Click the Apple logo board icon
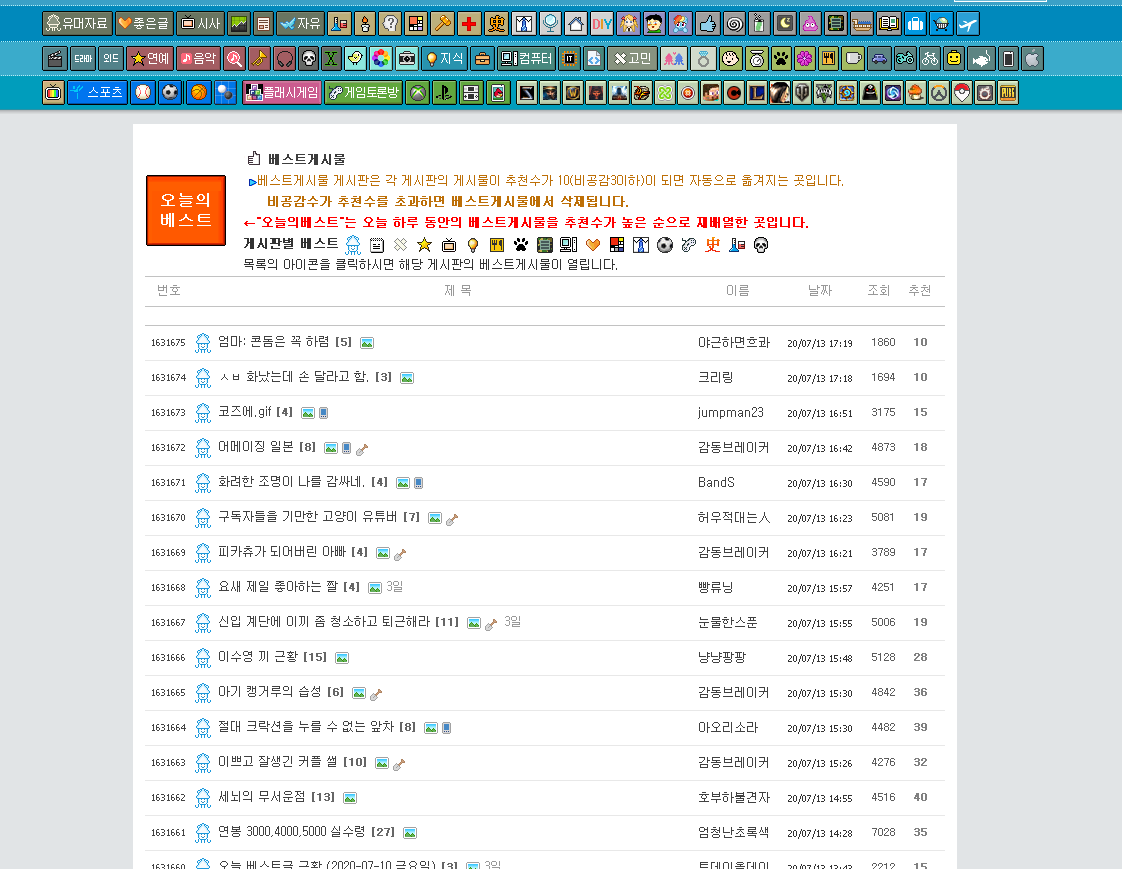Viewport: 1122px width, 869px height. pos(1033,58)
